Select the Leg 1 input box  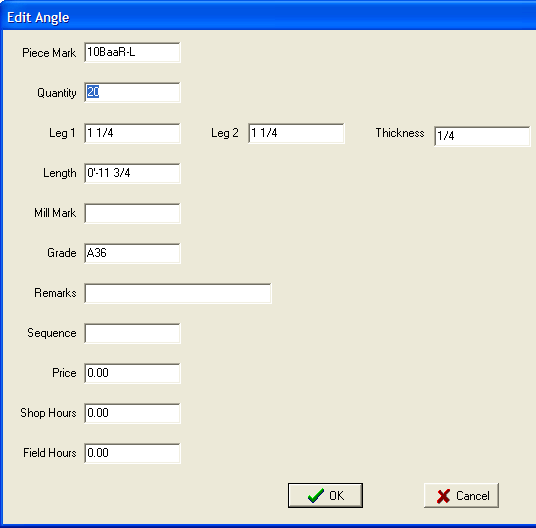[132, 133]
